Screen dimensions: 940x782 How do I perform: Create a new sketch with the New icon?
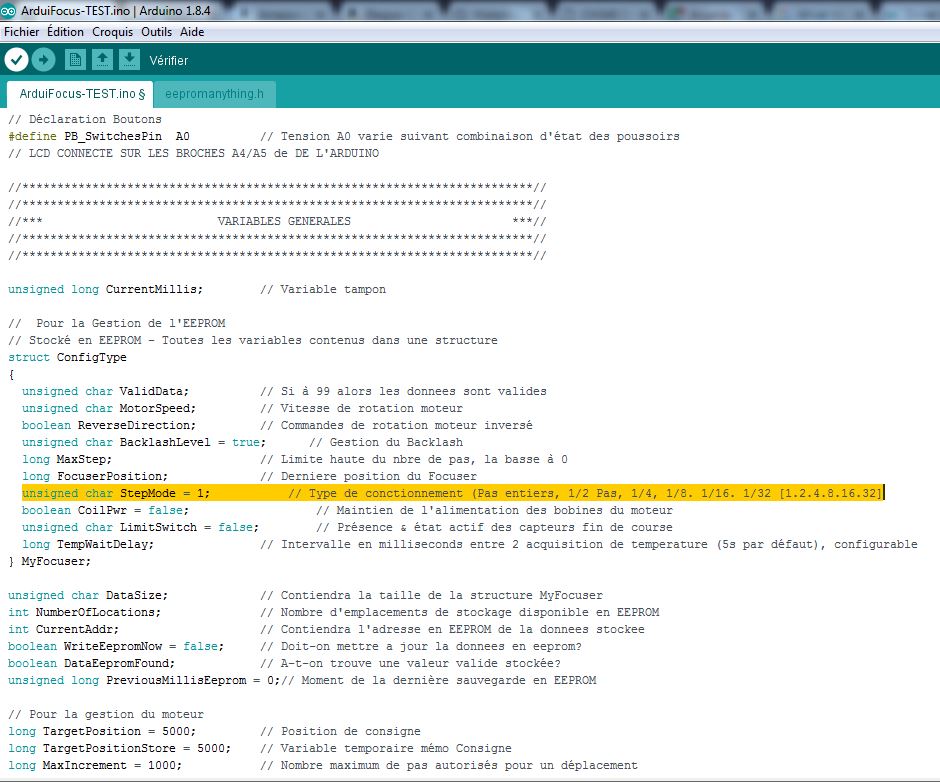[x=75, y=59]
